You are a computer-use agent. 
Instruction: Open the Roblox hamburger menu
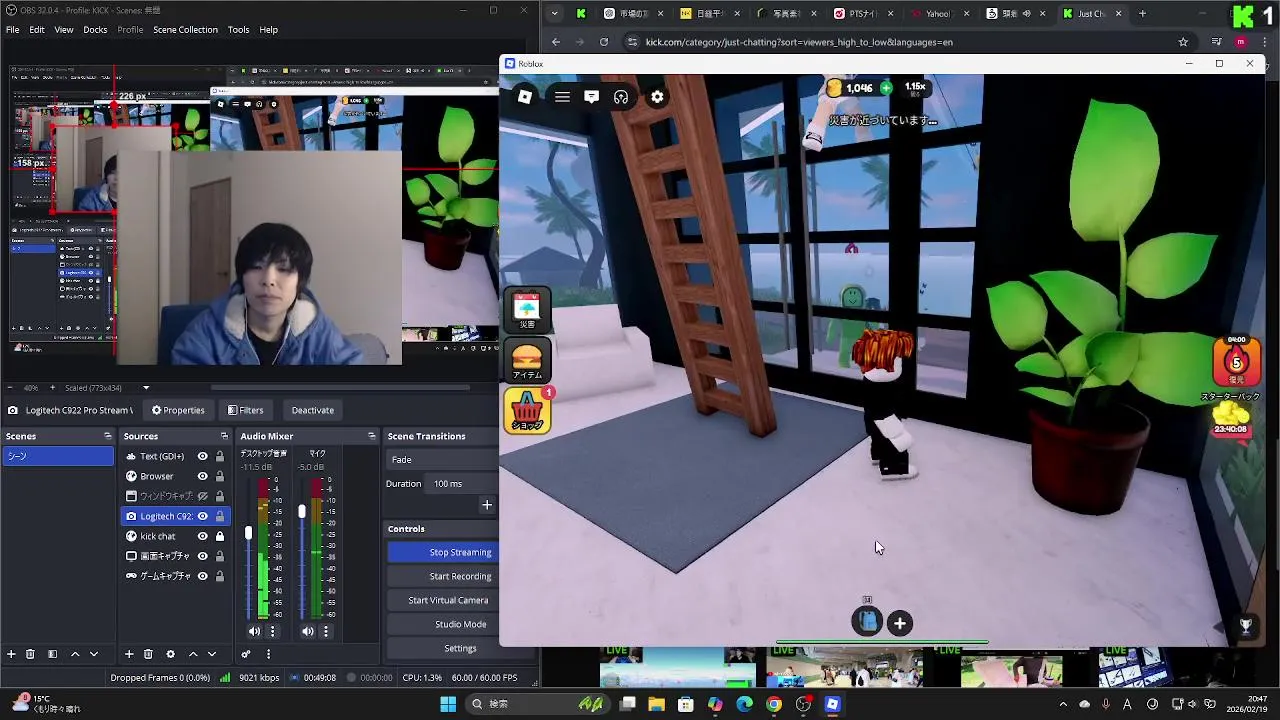(562, 97)
